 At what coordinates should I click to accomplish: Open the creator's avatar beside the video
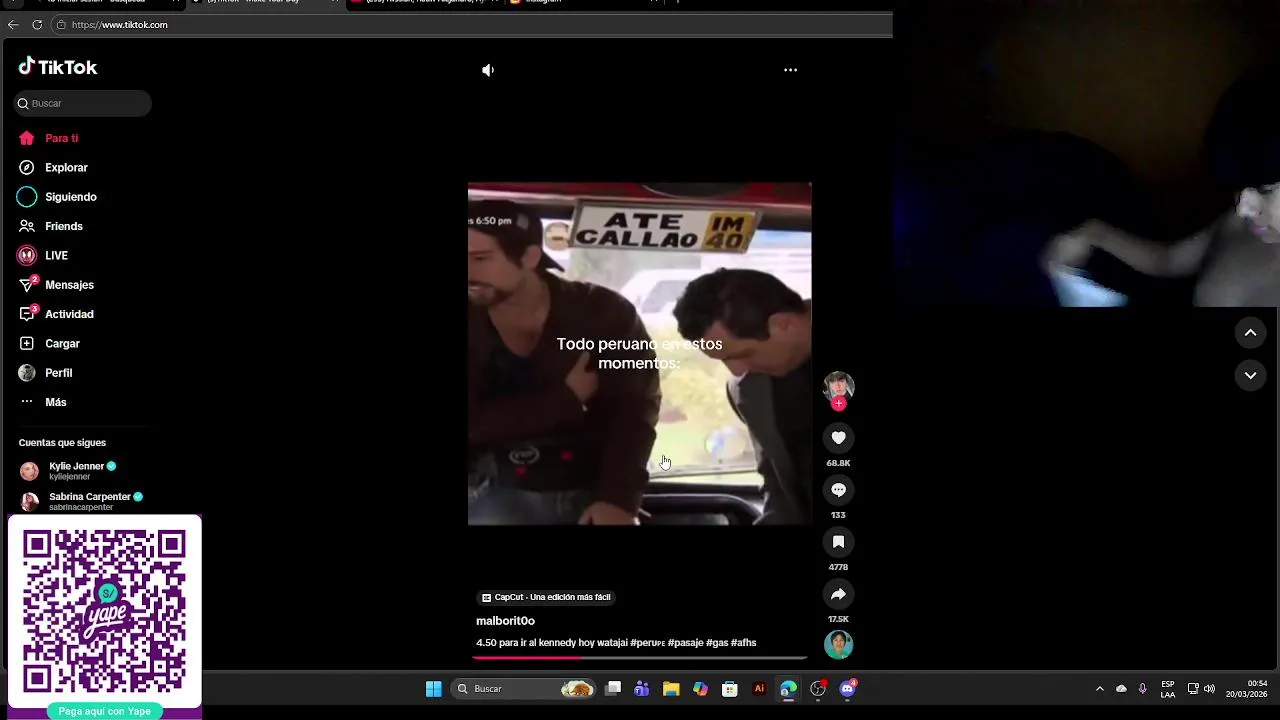[x=838, y=386]
